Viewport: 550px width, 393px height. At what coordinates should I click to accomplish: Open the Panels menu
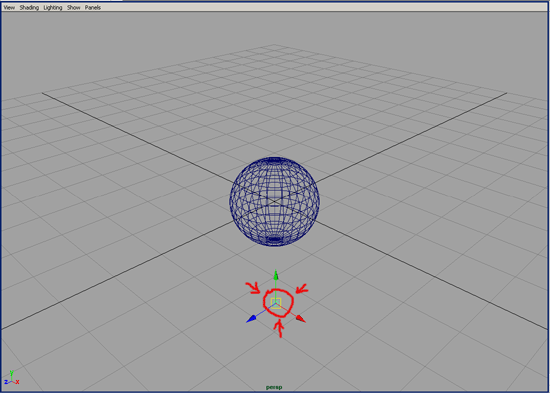pyautogui.click(x=93, y=7)
